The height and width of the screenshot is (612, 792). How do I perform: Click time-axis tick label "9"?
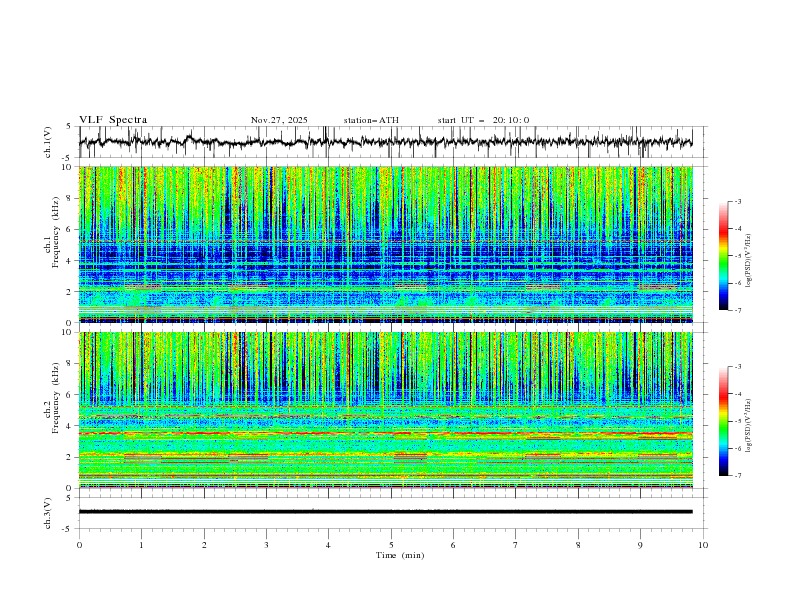pos(640,545)
